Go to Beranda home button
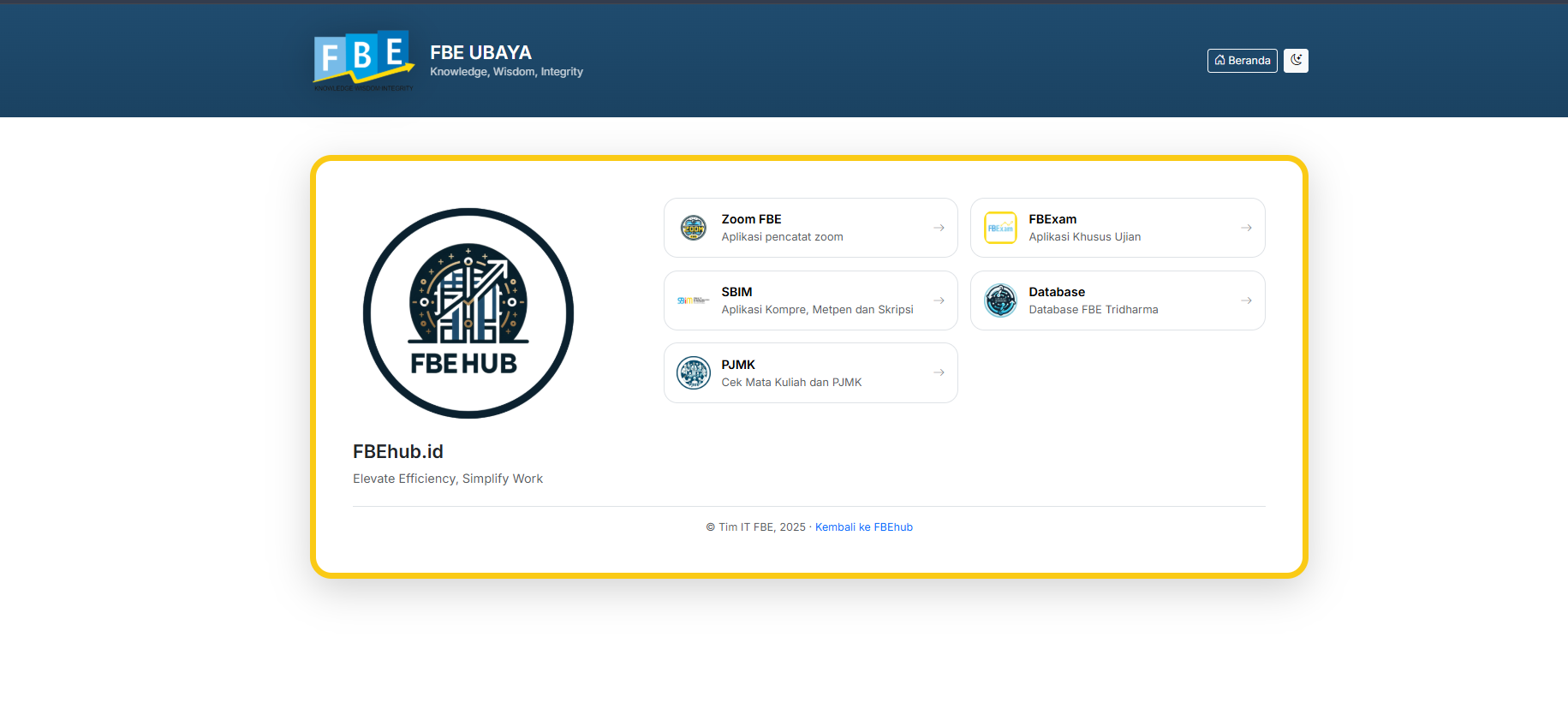The height and width of the screenshot is (714, 1568). [1242, 61]
